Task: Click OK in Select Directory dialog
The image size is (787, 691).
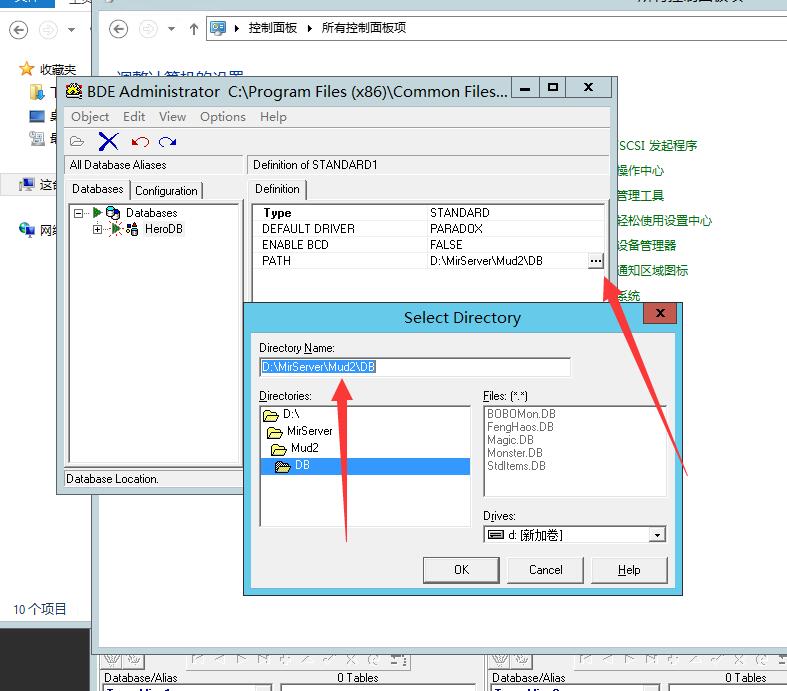Action: pyautogui.click(x=461, y=570)
